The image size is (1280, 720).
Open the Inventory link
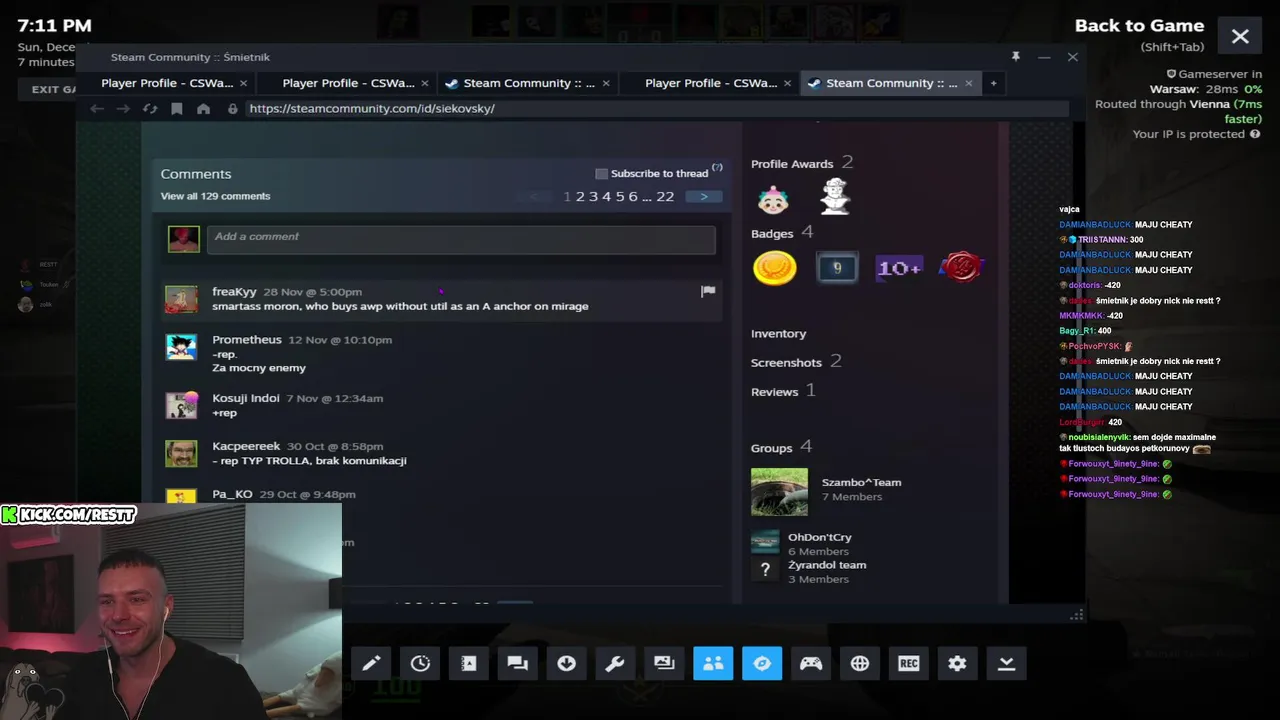click(778, 334)
